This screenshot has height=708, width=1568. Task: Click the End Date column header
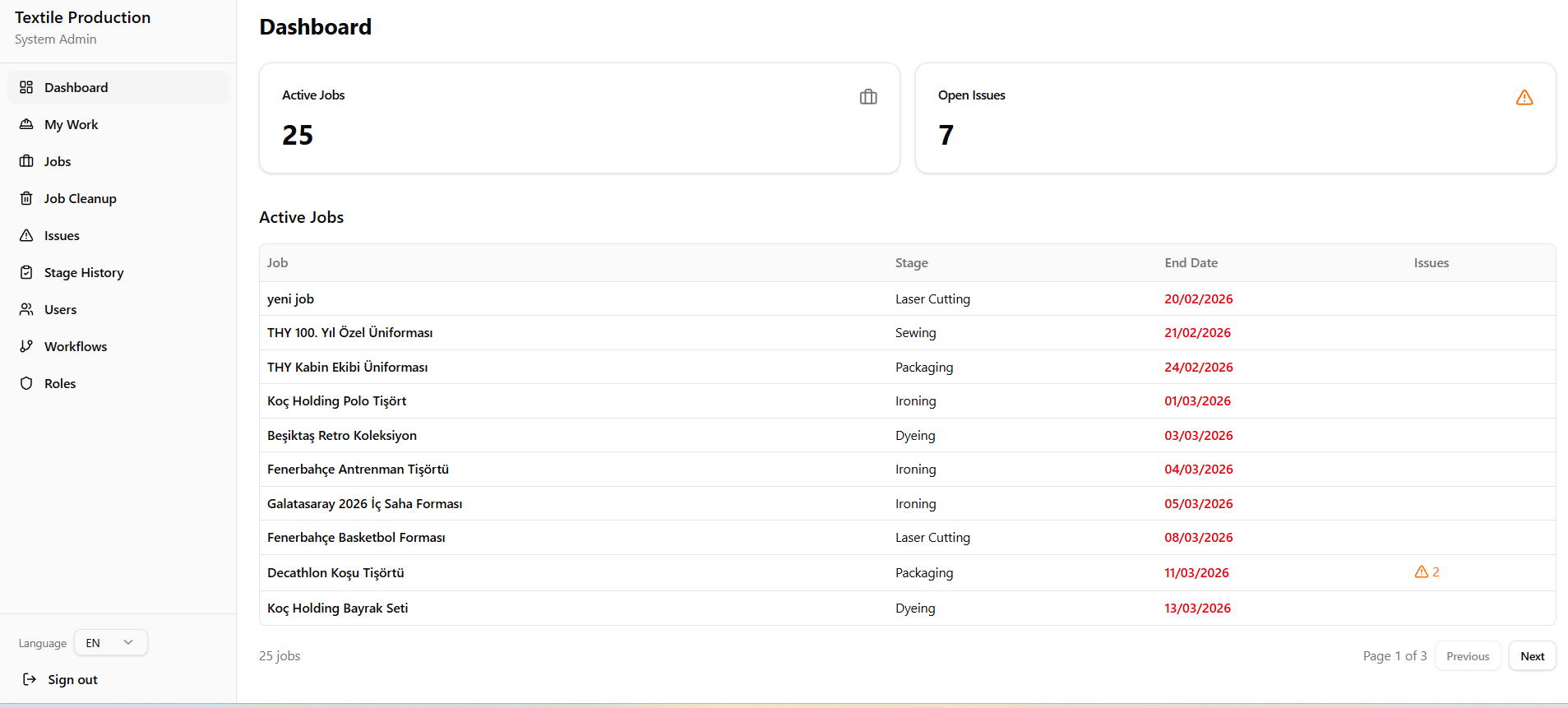(1191, 263)
